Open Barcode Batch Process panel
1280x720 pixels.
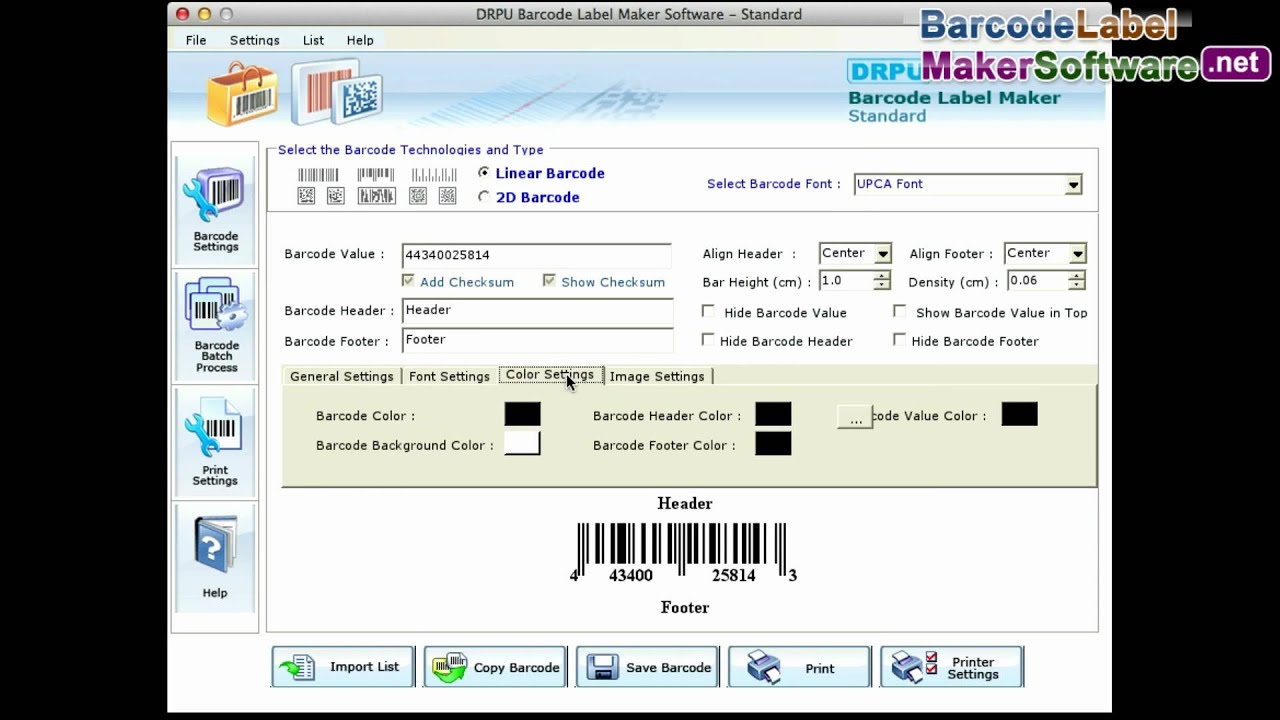(215, 325)
